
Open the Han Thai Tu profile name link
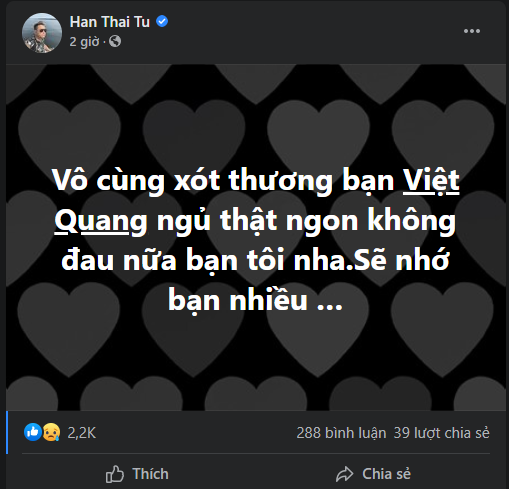click(x=110, y=22)
